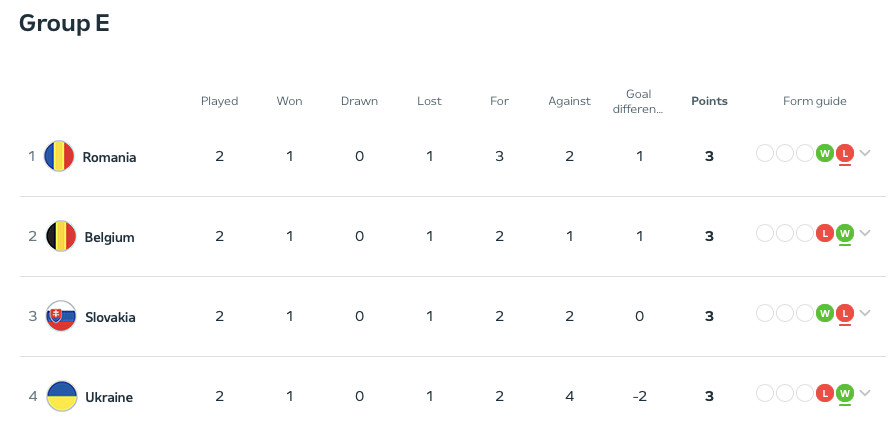Viewport: 892px width, 431px height.
Task: Open the Romania team link
Action: (x=109, y=157)
